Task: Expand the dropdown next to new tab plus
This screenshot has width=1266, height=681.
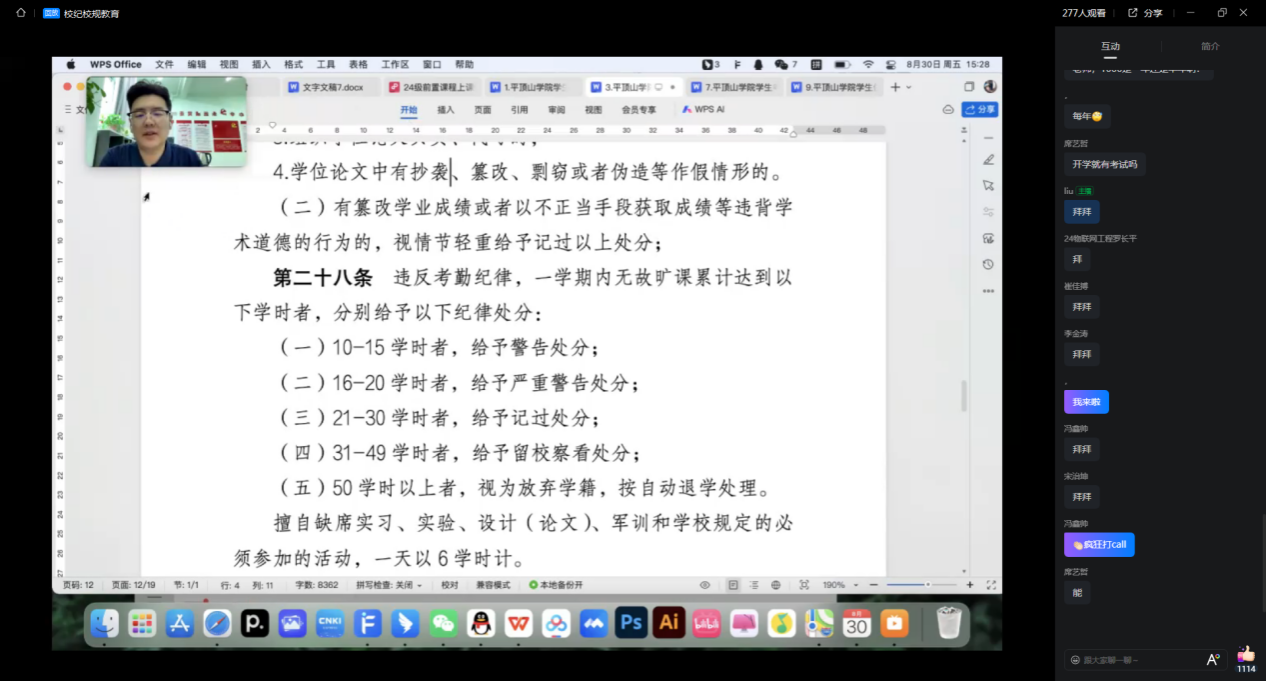Action: coord(909,88)
